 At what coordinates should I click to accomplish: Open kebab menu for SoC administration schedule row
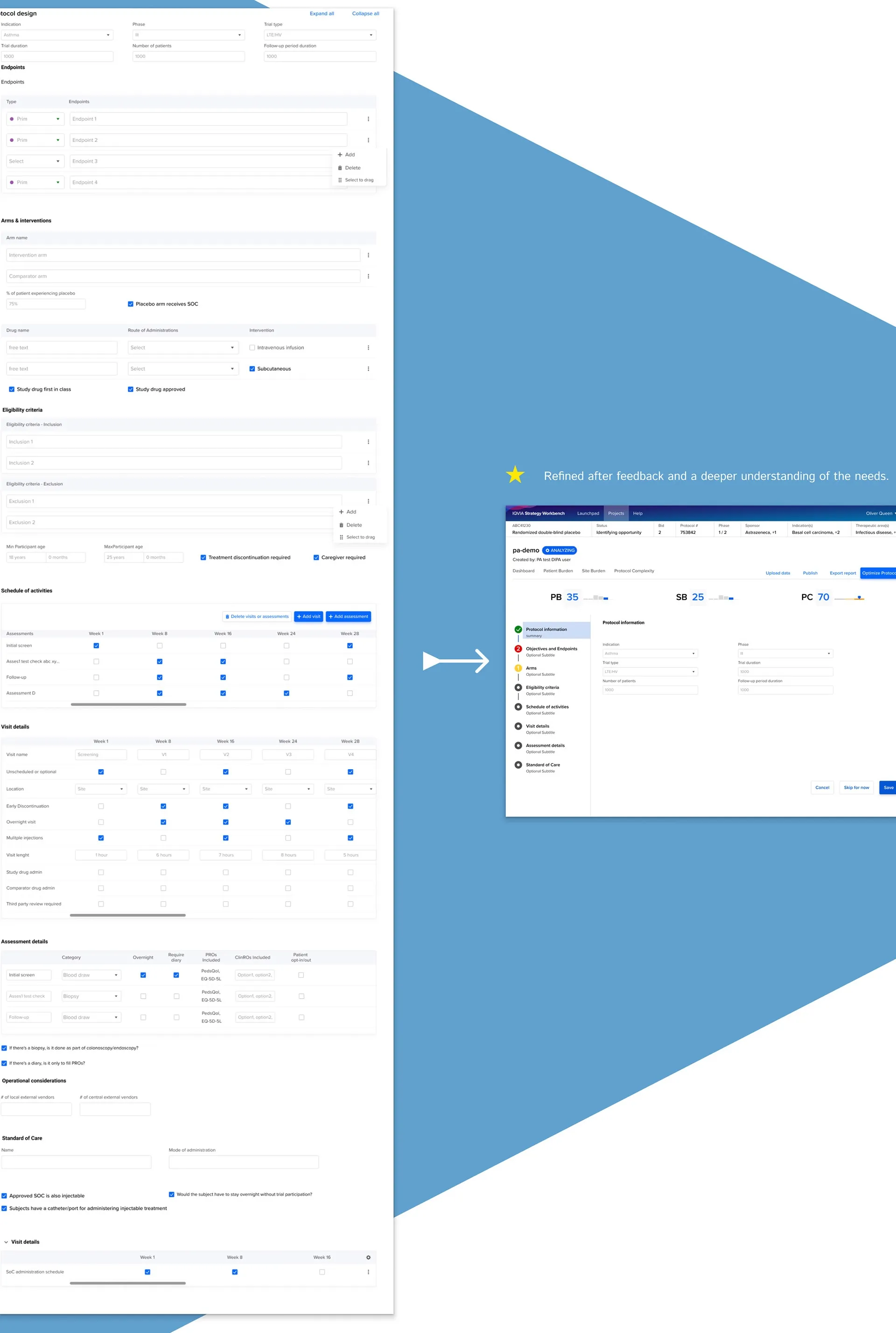(368, 1272)
